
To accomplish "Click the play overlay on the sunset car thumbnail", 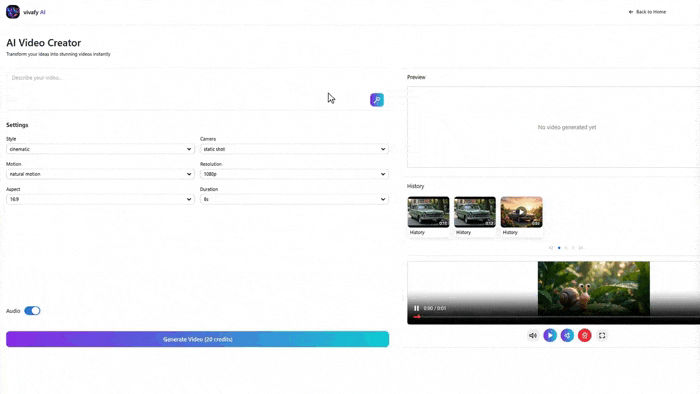I will pos(521,212).
